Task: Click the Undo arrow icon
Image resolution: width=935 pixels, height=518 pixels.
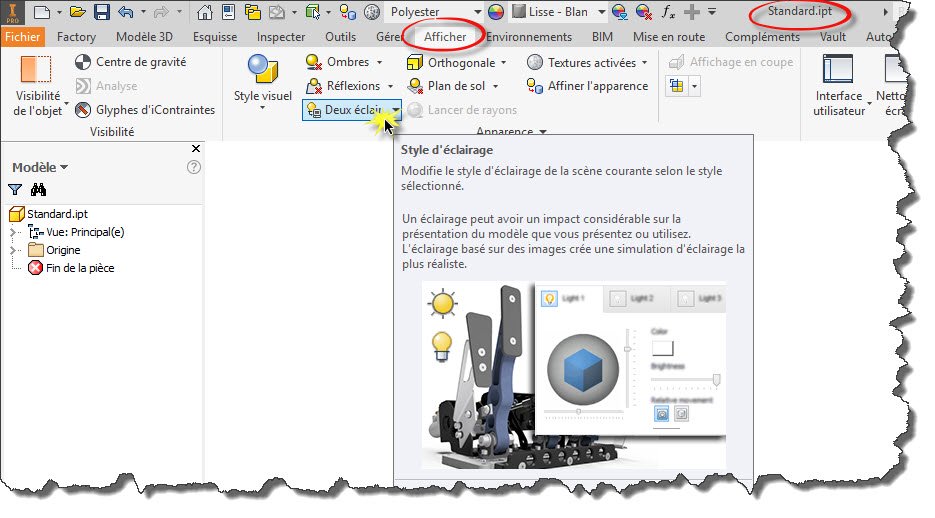Action: pyautogui.click(x=126, y=13)
